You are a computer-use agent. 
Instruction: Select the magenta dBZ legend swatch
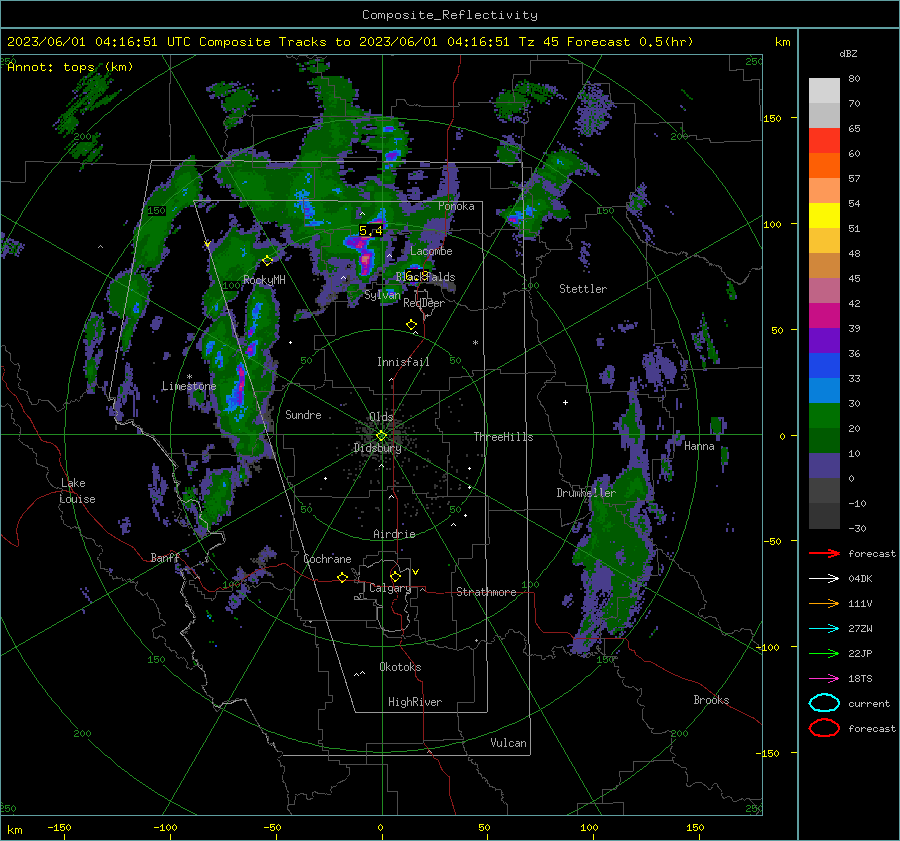[x=824, y=316]
